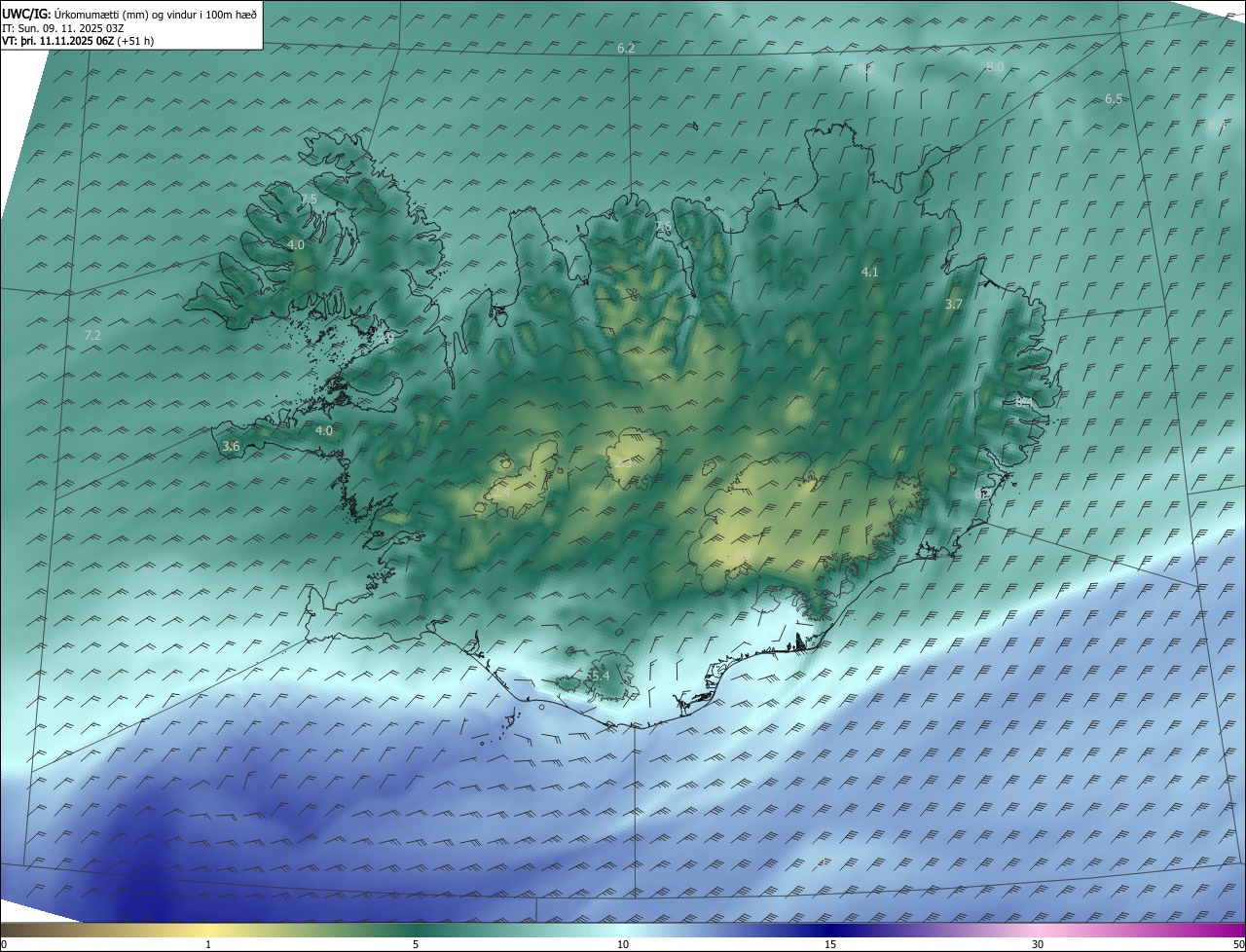Click the '2.3' value label on the glacier

(623, 462)
